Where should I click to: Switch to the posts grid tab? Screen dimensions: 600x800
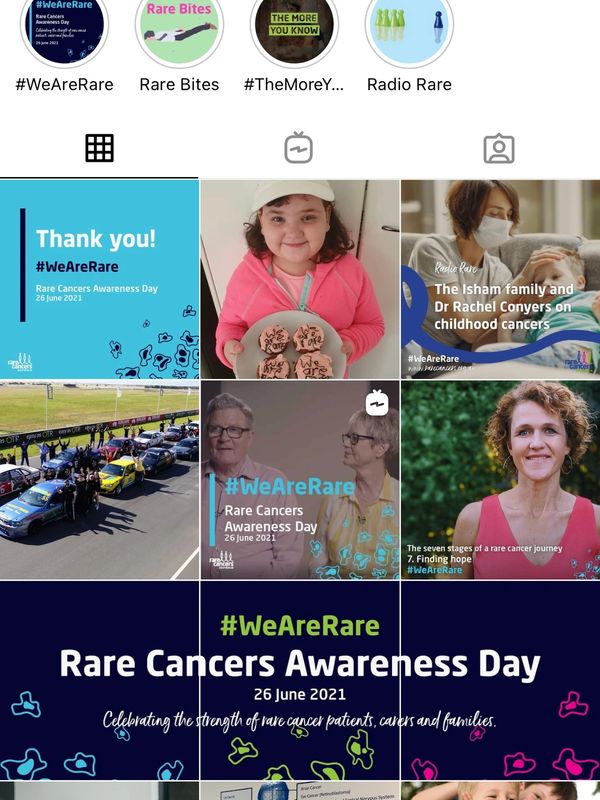coord(99,148)
